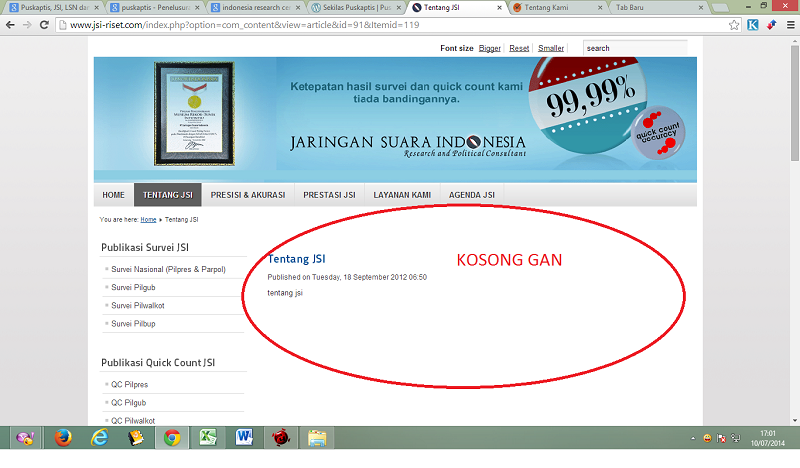Open Chrome hamburger menu
800x468 pixels.
pos(790,24)
